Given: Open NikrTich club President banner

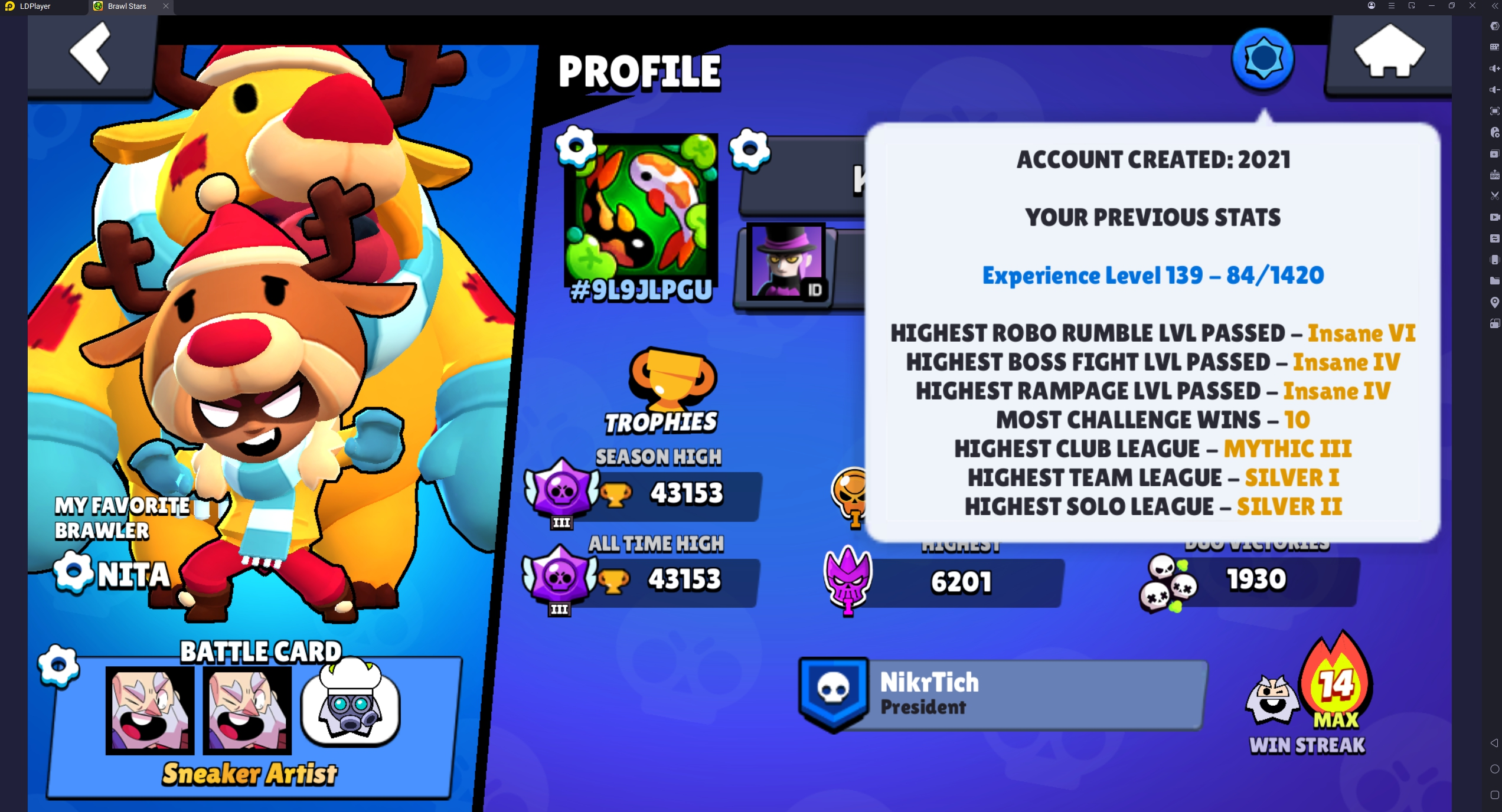Looking at the screenshot, I should (x=1002, y=695).
